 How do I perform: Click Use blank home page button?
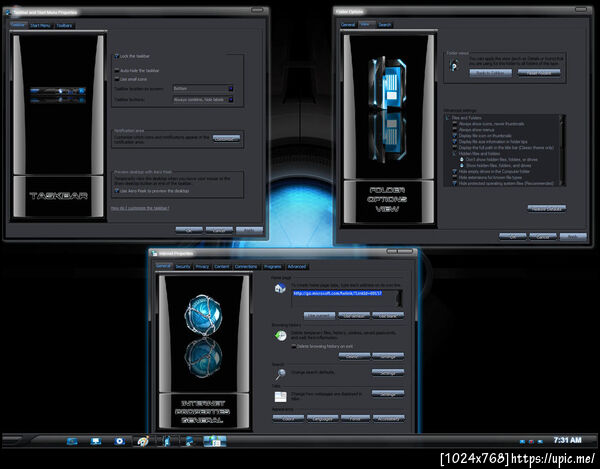coord(388,316)
